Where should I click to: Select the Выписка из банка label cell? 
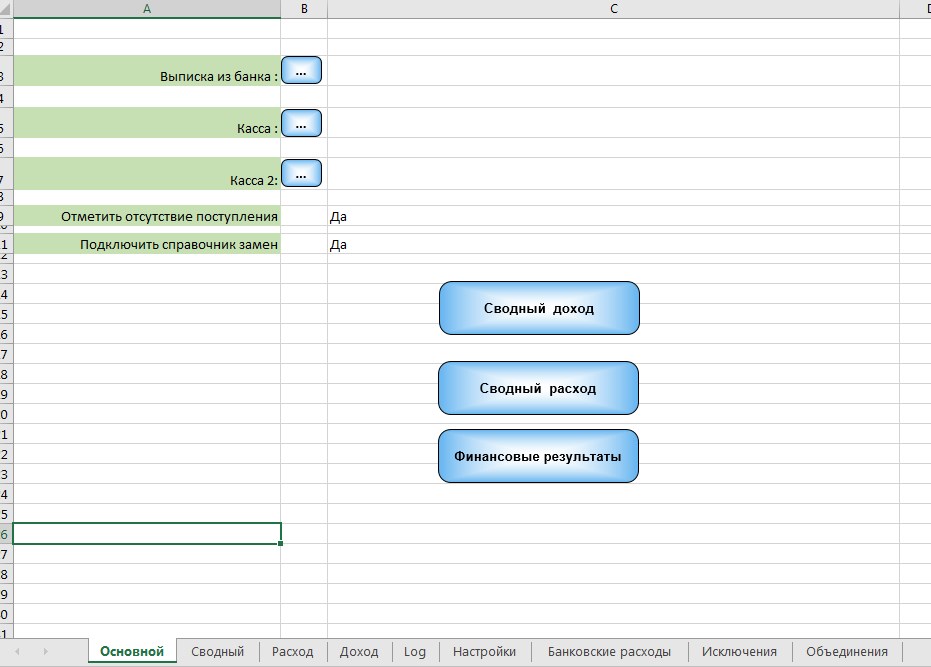click(147, 71)
